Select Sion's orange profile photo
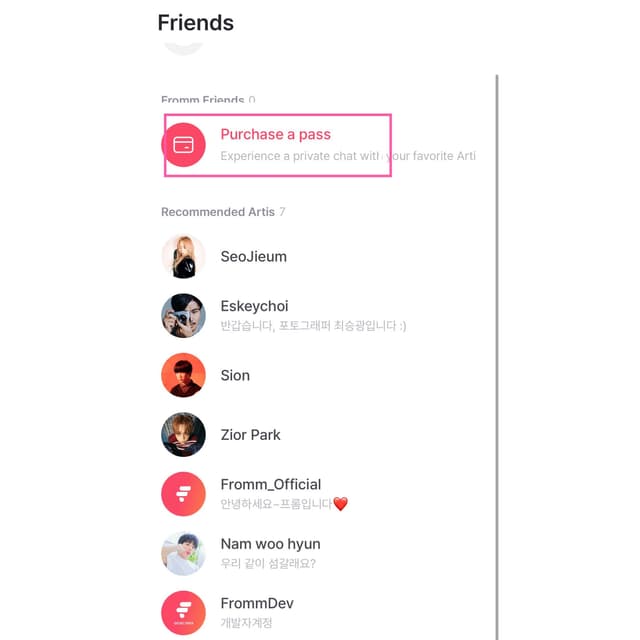The width and height of the screenshot is (640, 640). click(x=183, y=375)
